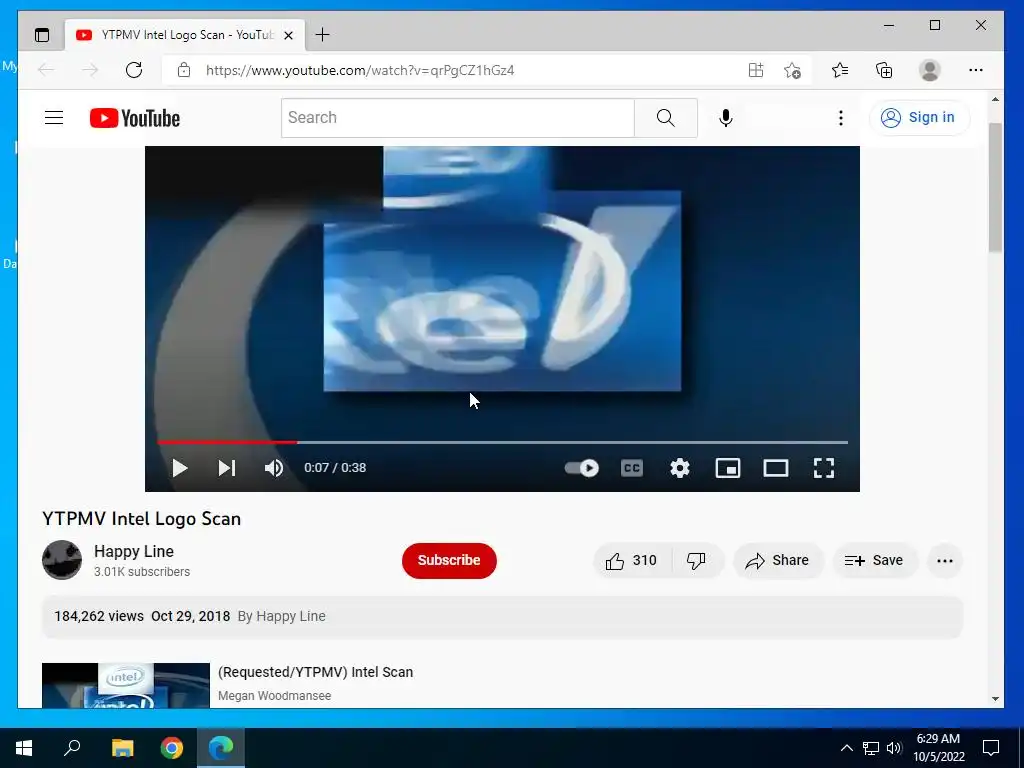This screenshot has width=1024, height=768.
Task: Open the Windows Start menu
Action: point(24,748)
